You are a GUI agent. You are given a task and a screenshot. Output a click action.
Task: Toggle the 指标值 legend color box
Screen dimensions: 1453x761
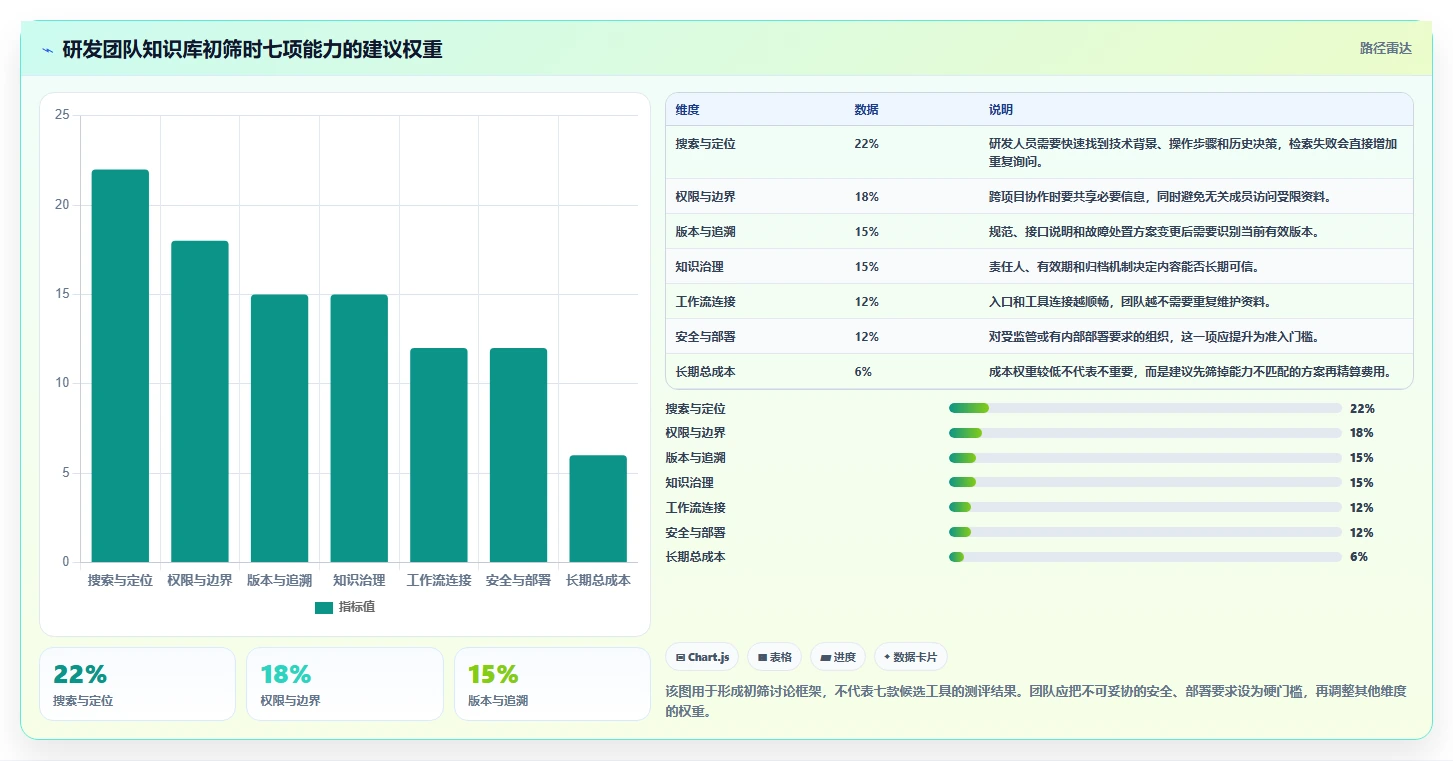(x=324, y=607)
